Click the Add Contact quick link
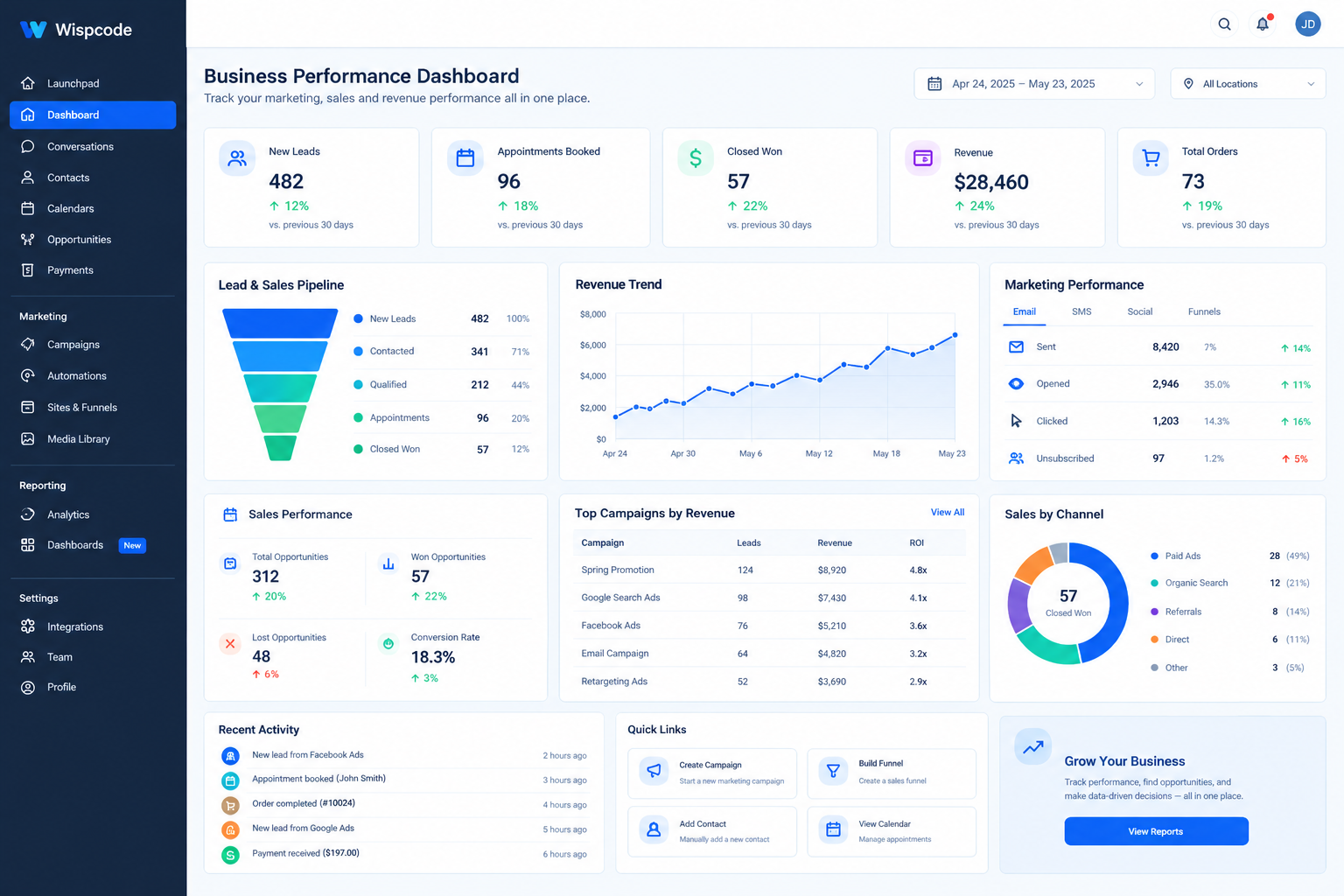1344x896 pixels. pyautogui.click(x=712, y=831)
